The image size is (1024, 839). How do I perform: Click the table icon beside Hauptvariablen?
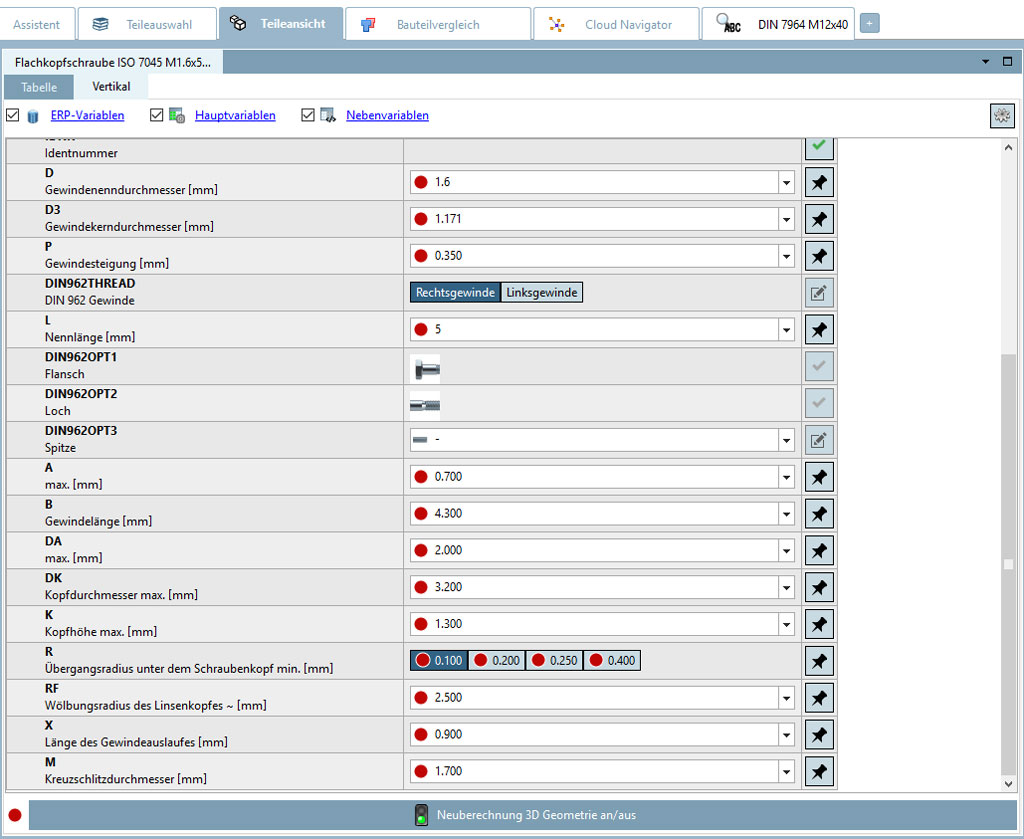177,115
